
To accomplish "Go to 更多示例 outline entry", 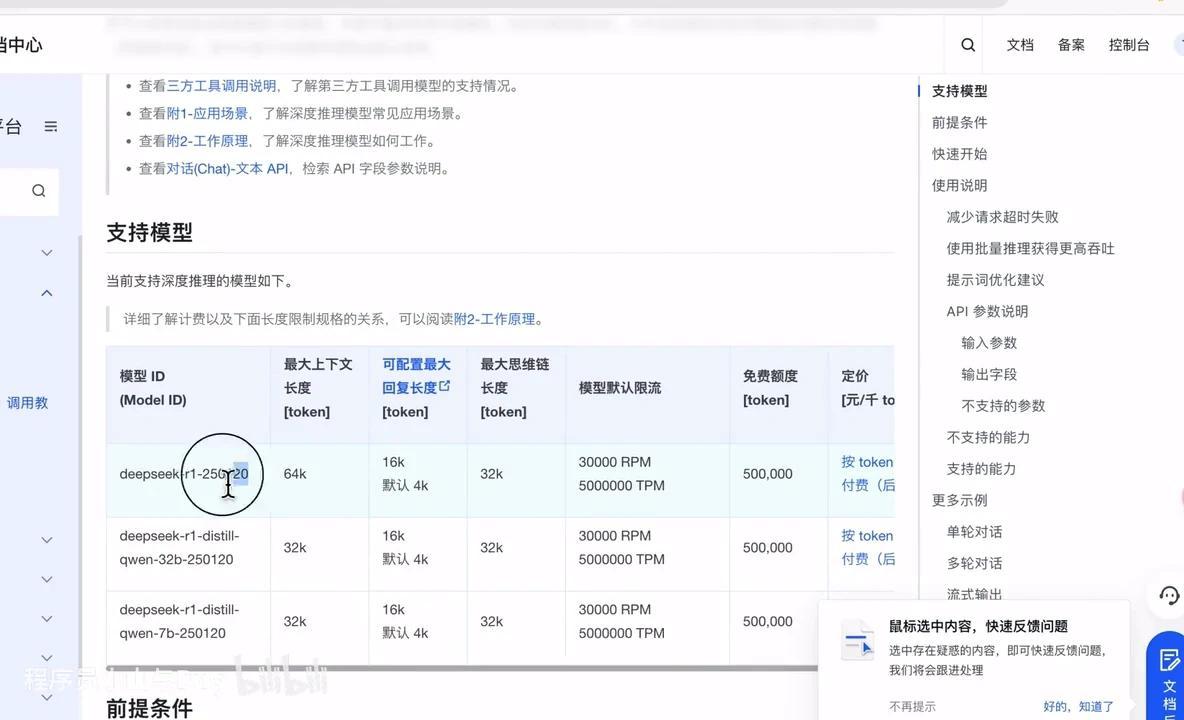I will 959,500.
